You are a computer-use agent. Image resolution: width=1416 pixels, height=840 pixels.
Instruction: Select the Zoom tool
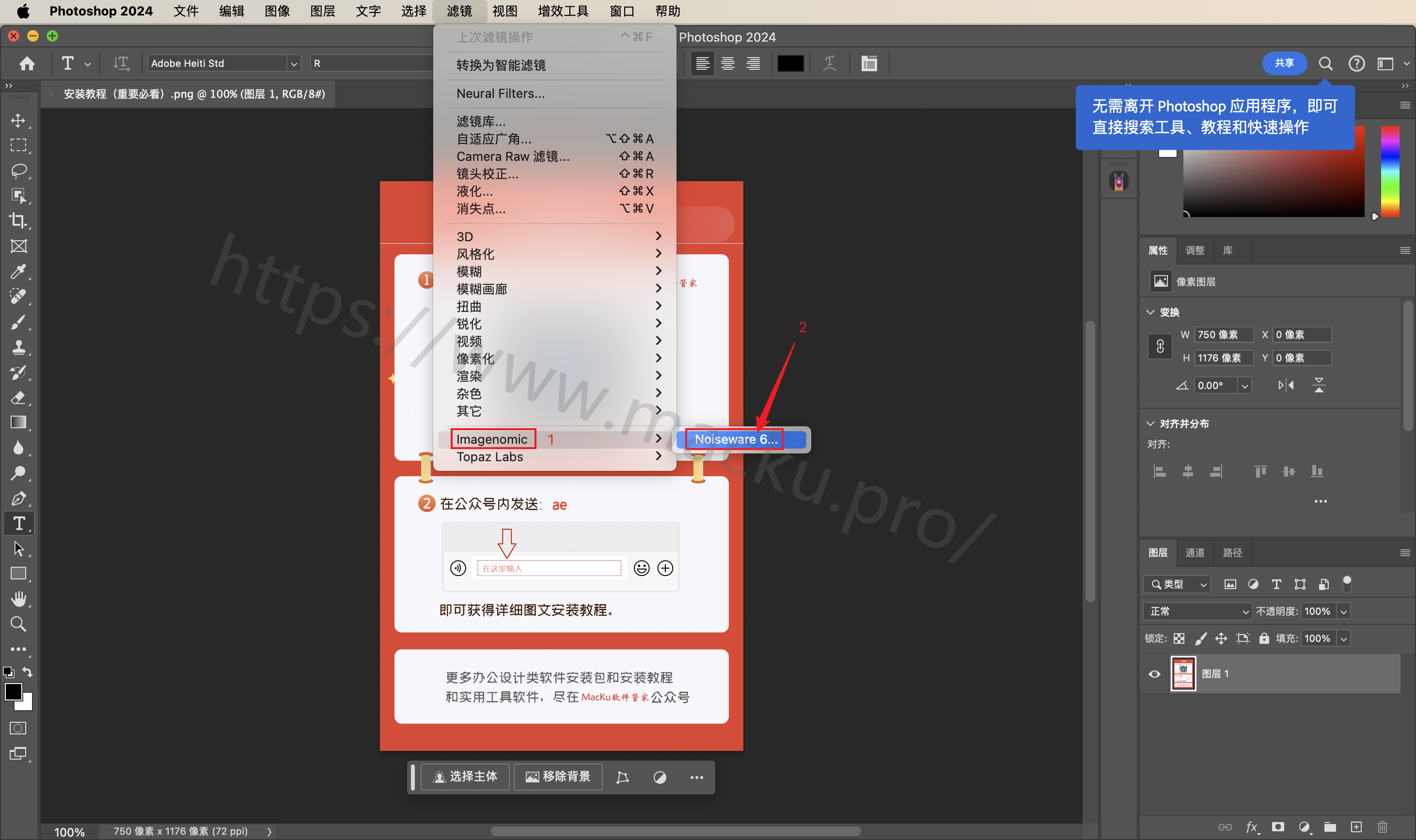point(18,624)
